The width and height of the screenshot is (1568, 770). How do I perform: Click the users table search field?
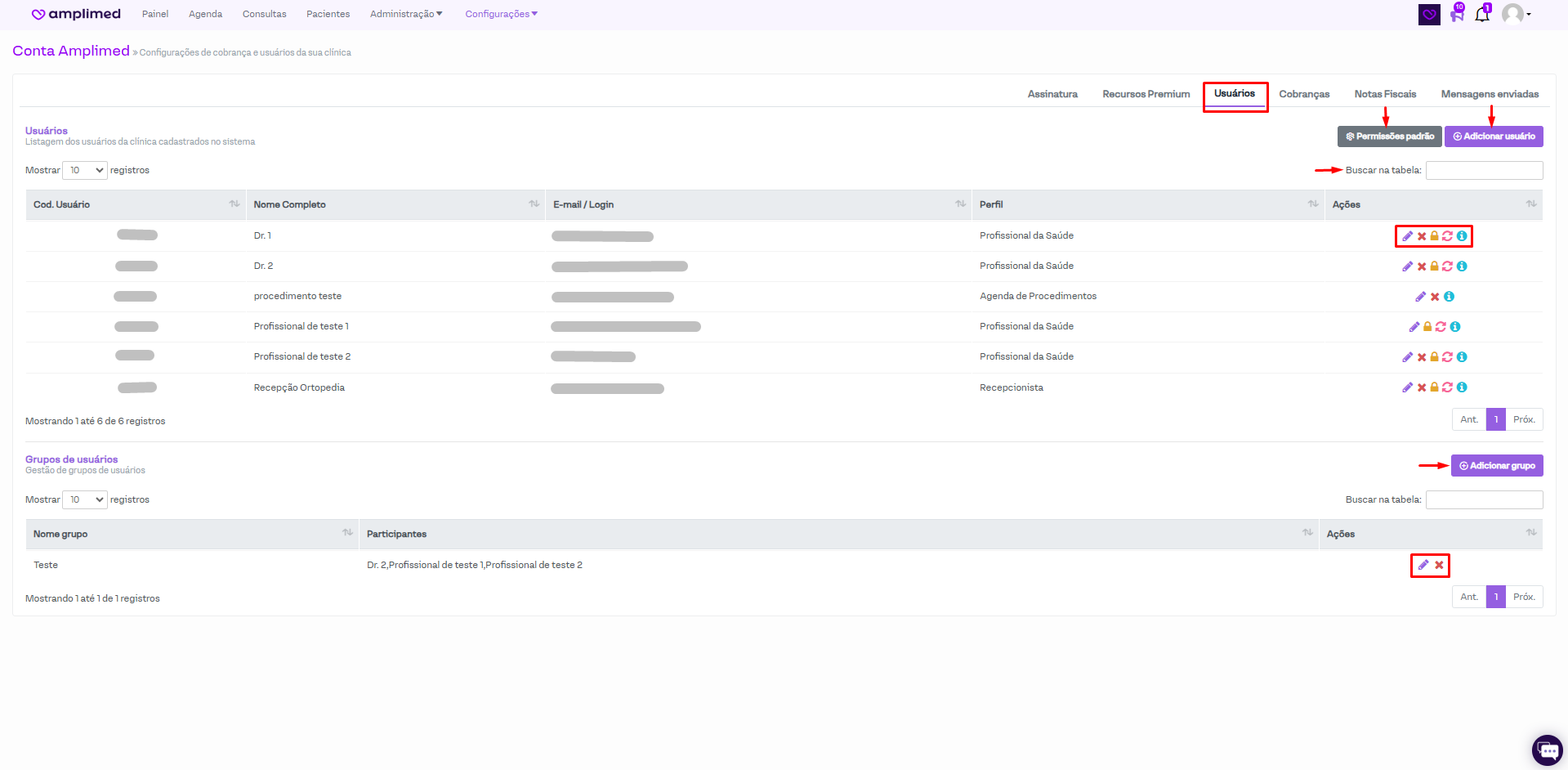(x=1484, y=170)
